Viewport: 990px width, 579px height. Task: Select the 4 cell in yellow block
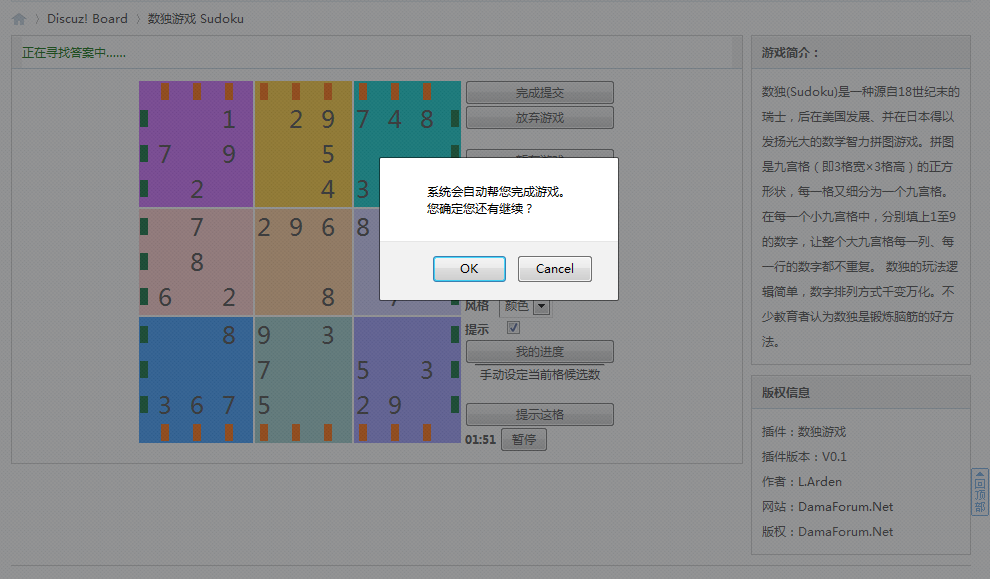(x=328, y=189)
